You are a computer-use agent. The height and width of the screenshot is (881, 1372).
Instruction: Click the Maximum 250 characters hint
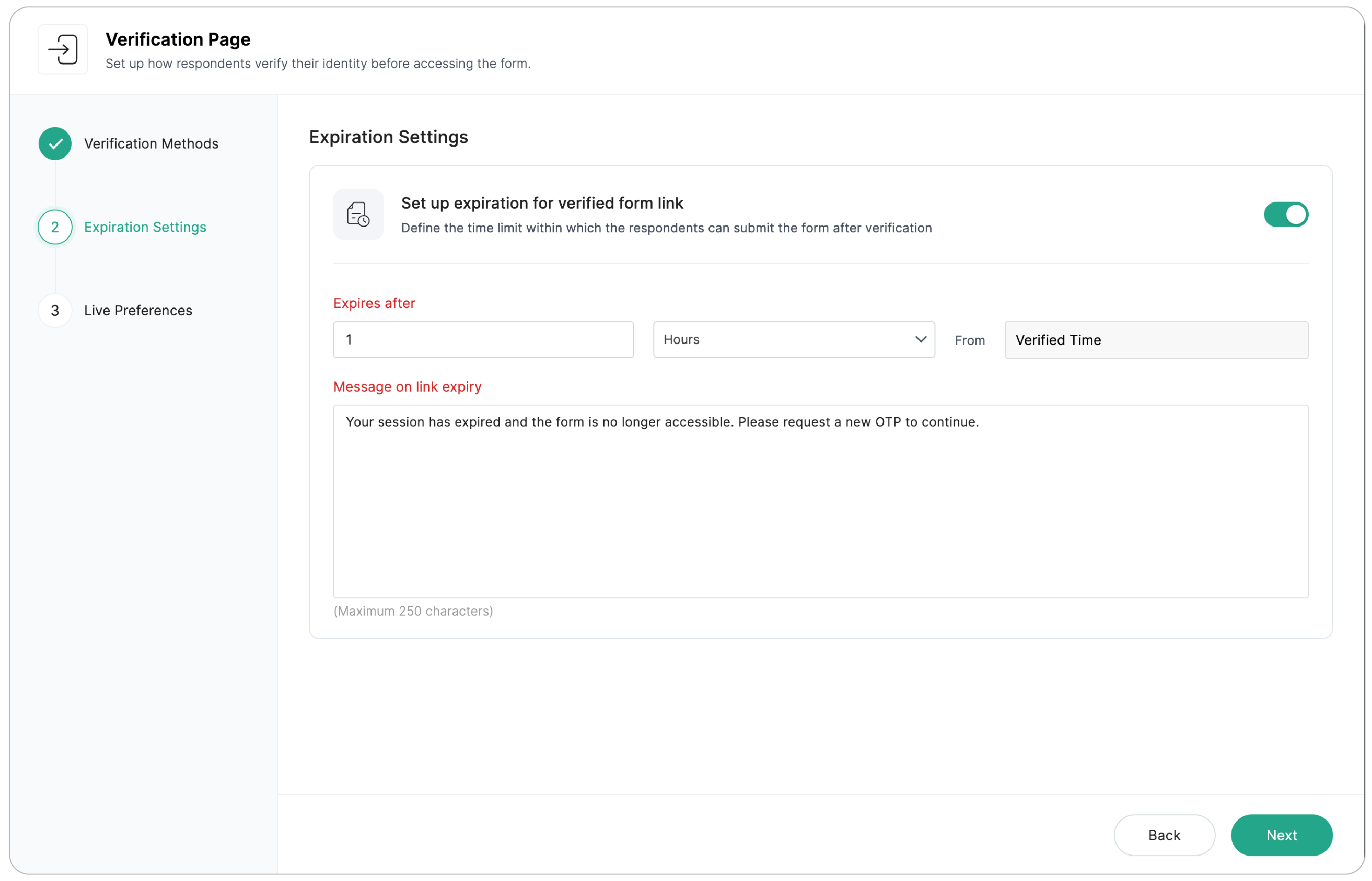413,611
